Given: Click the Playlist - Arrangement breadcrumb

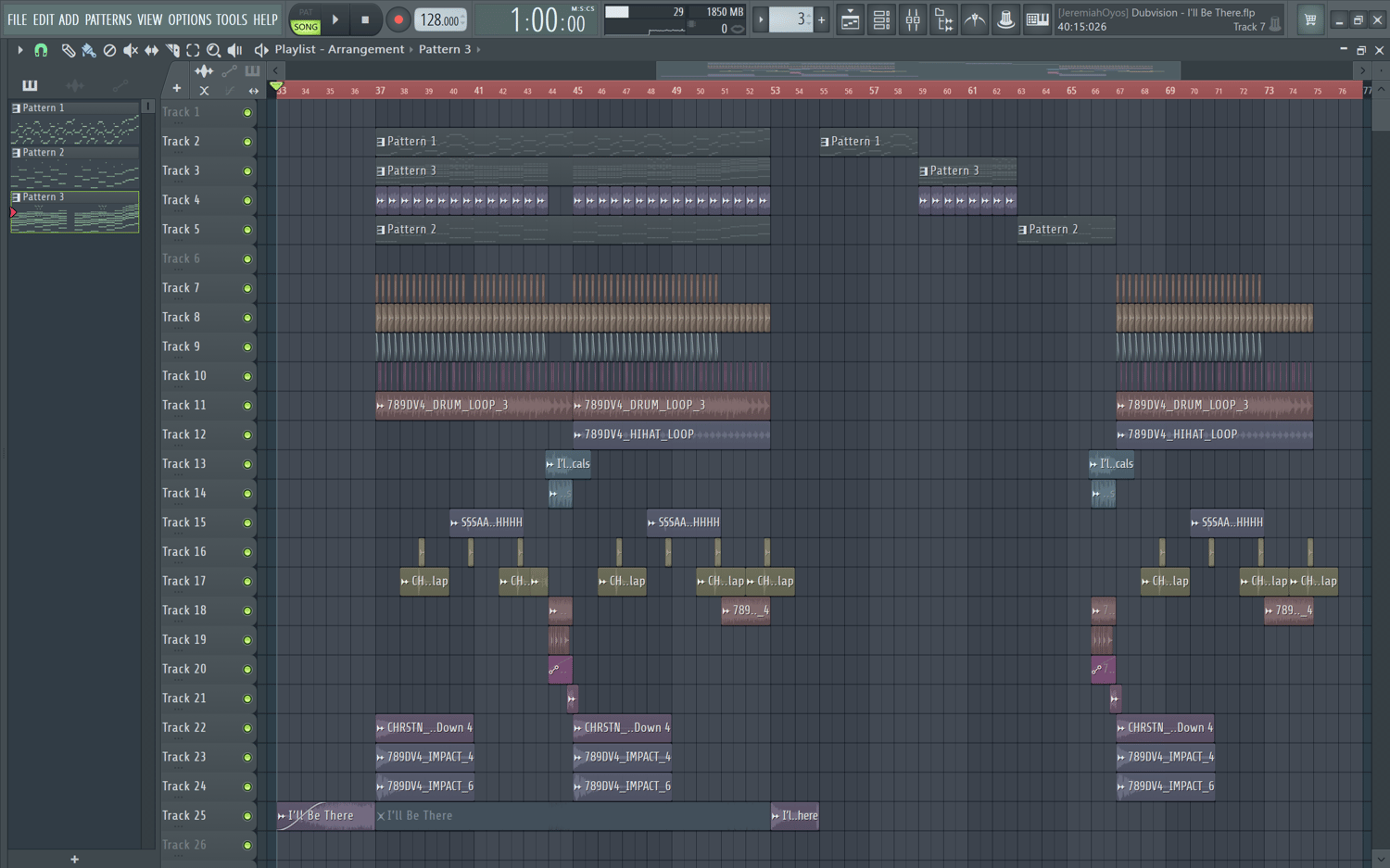Looking at the screenshot, I should (x=339, y=50).
